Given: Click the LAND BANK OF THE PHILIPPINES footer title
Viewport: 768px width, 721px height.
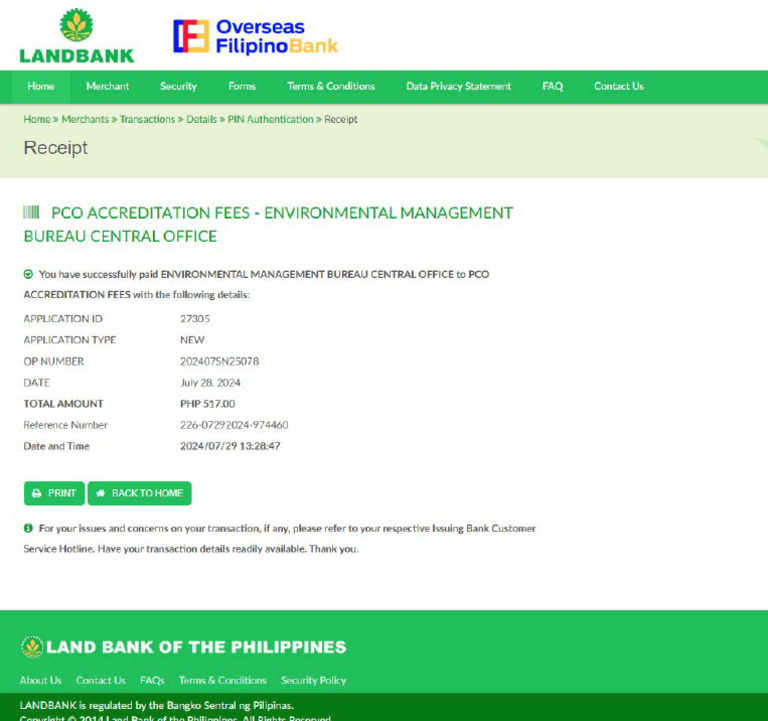Looking at the screenshot, I should [x=196, y=647].
